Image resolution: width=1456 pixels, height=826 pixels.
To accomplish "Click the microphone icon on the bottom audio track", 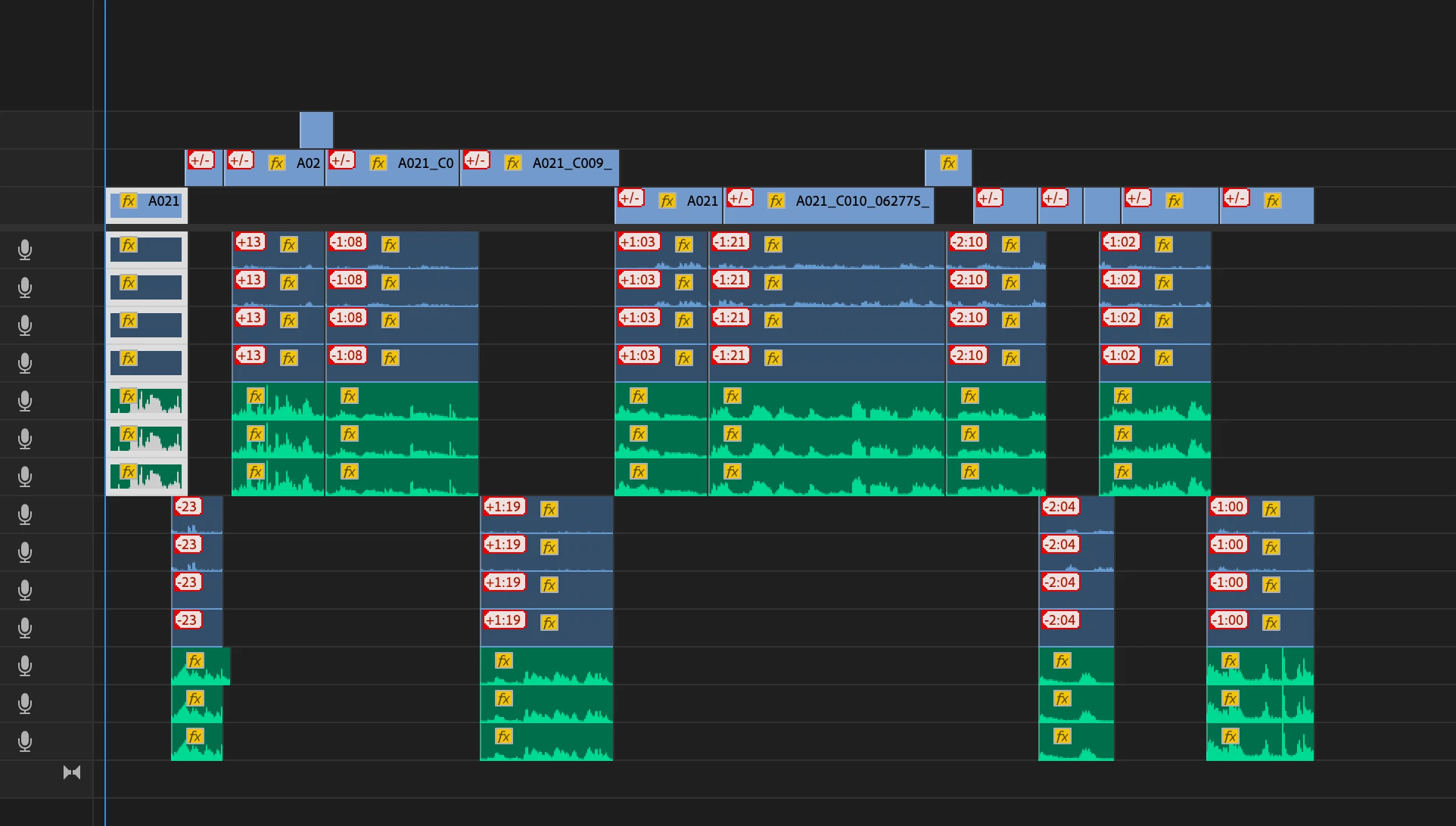I will (x=25, y=741).
